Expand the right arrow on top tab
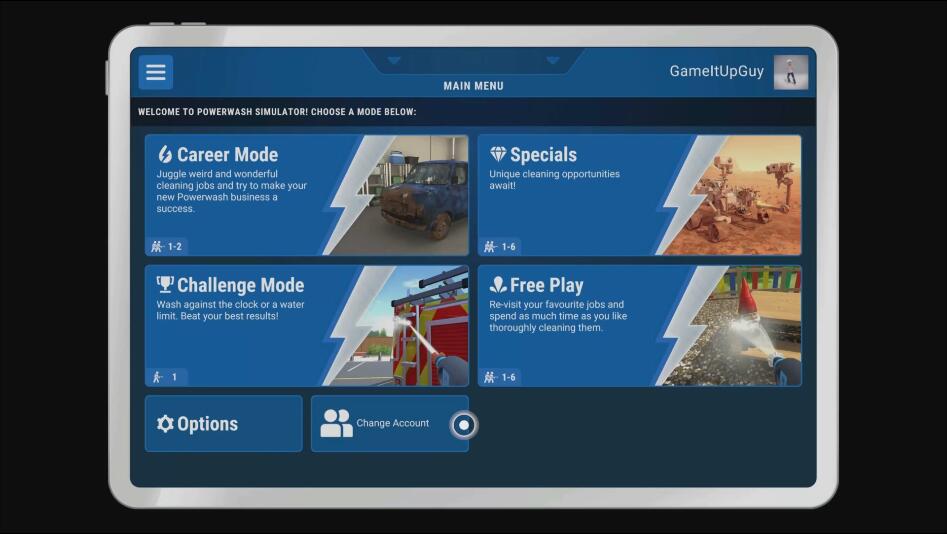947x534 pixels. pyautogui.click(x=552, y=61)
